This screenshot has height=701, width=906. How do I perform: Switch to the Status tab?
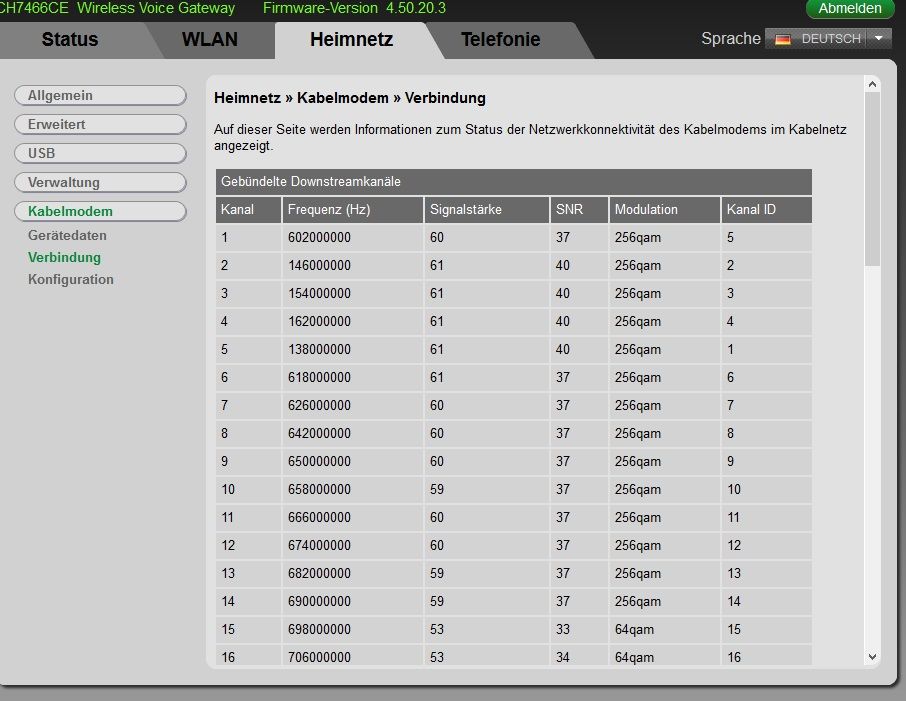(x=70, y=39)
